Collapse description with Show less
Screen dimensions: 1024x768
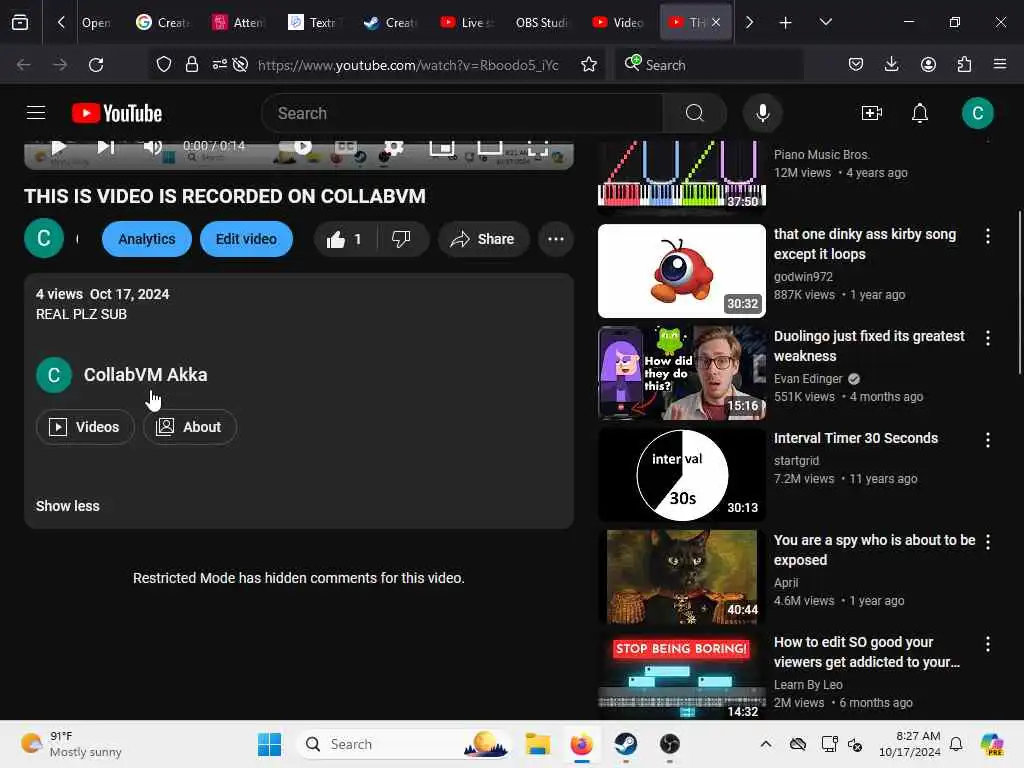tap(68, 506)
